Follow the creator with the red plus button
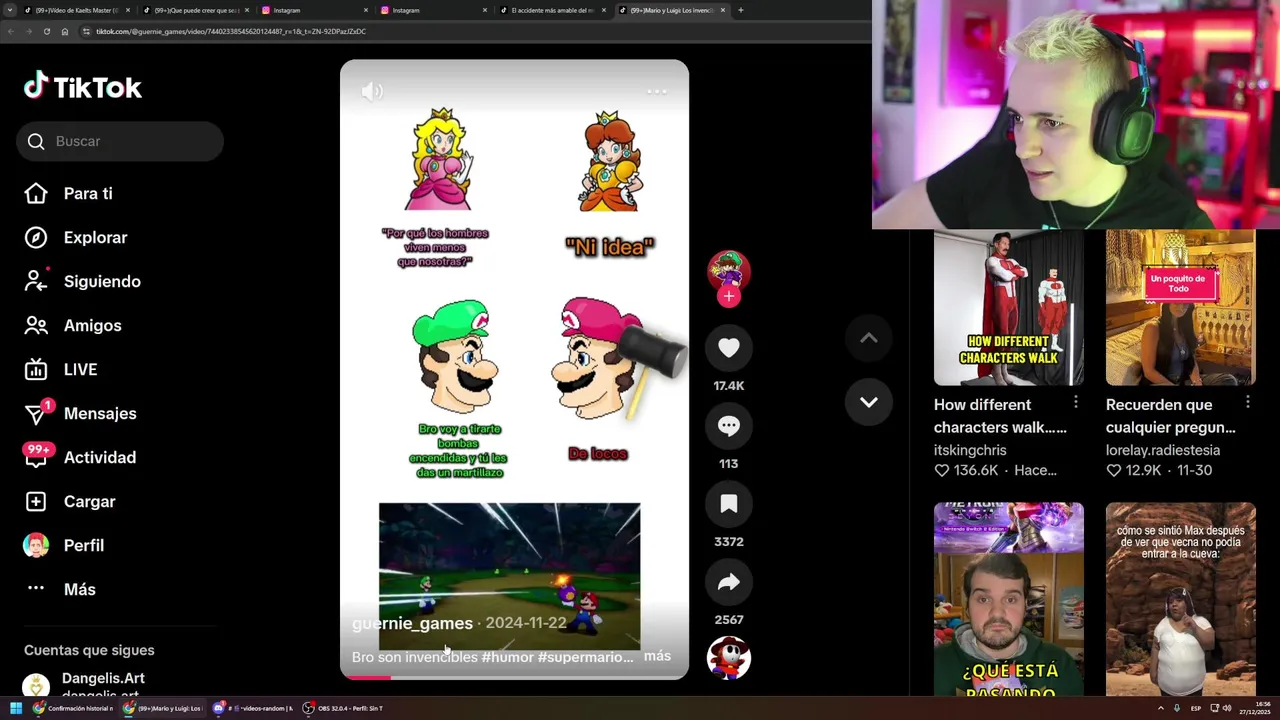The height and width of the screenshot is (720, 1280). coord(728,296)
